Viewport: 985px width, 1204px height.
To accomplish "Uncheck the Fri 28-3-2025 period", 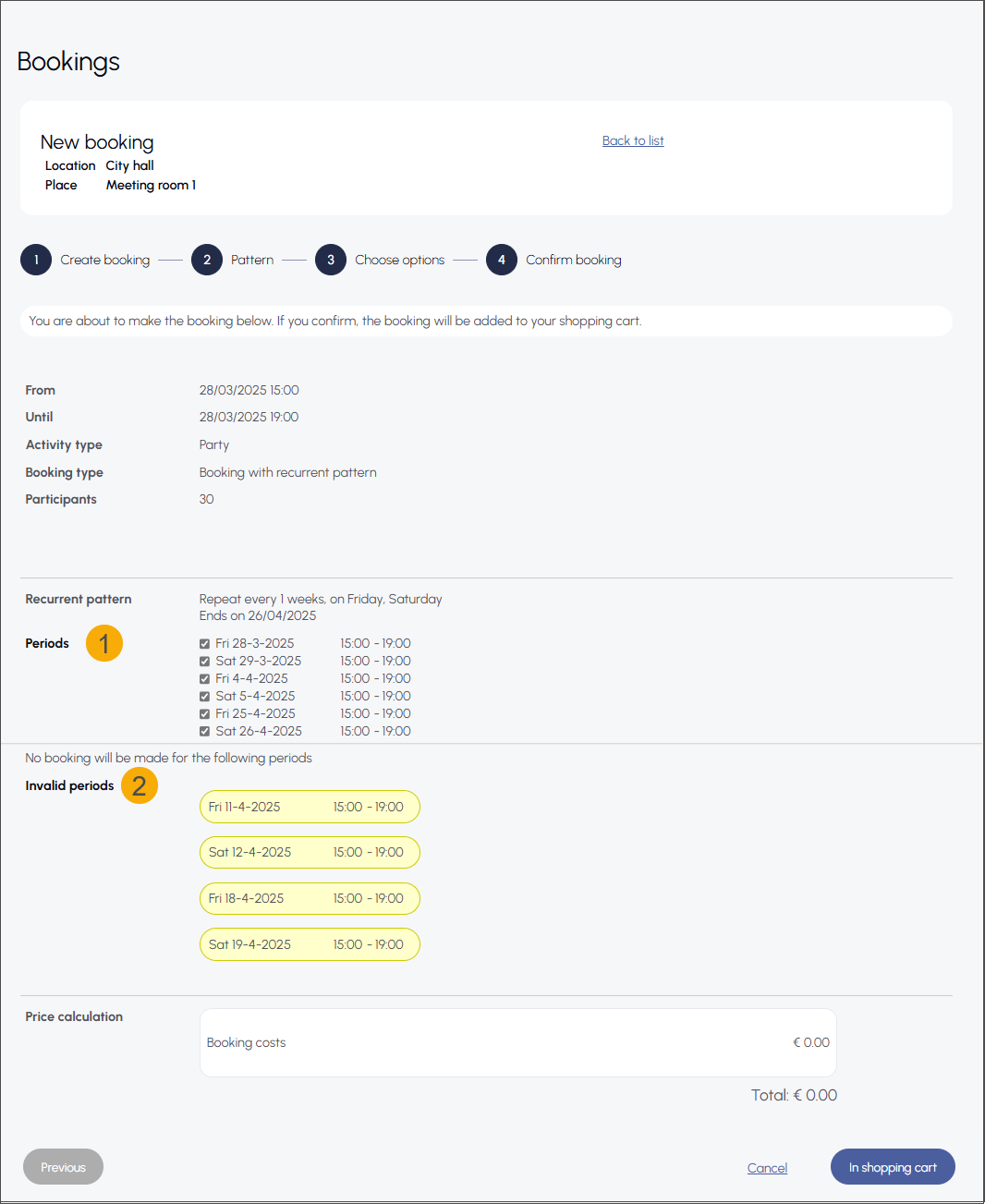I will (205, 644).
